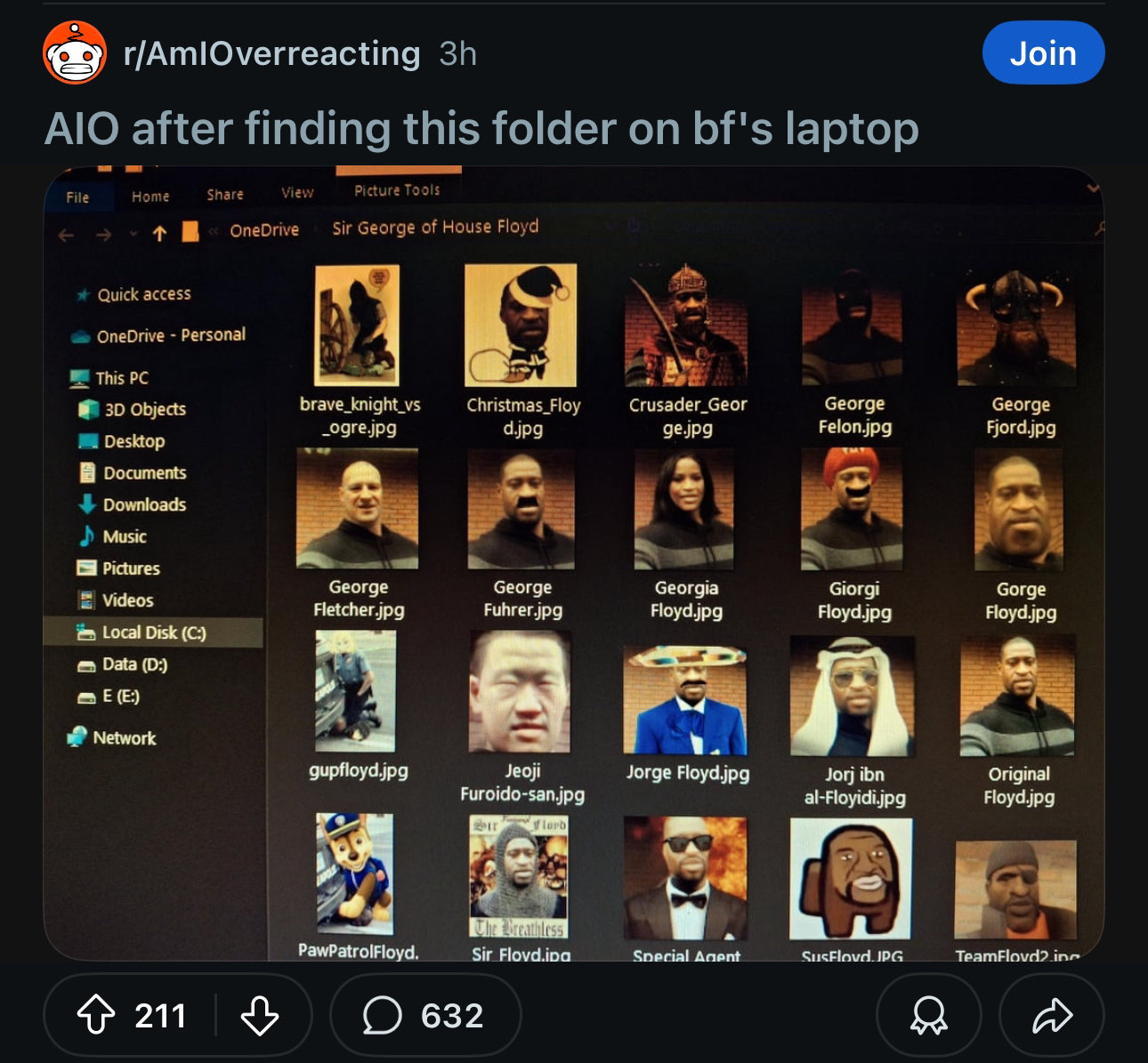Share the post via arrow icon
The height and width of the screenshot is (1063, 1148).
click(x=1052, y=1015)
